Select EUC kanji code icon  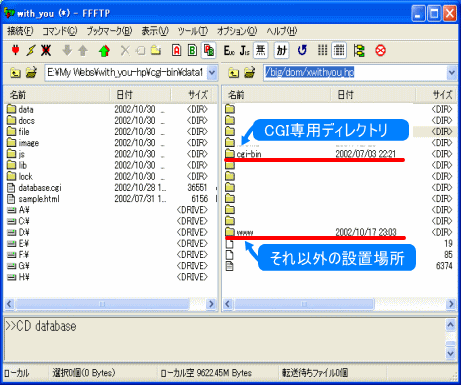pos(229,51)
